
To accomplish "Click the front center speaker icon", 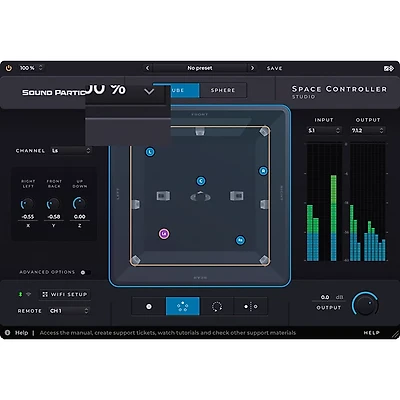I will point(200,131).
